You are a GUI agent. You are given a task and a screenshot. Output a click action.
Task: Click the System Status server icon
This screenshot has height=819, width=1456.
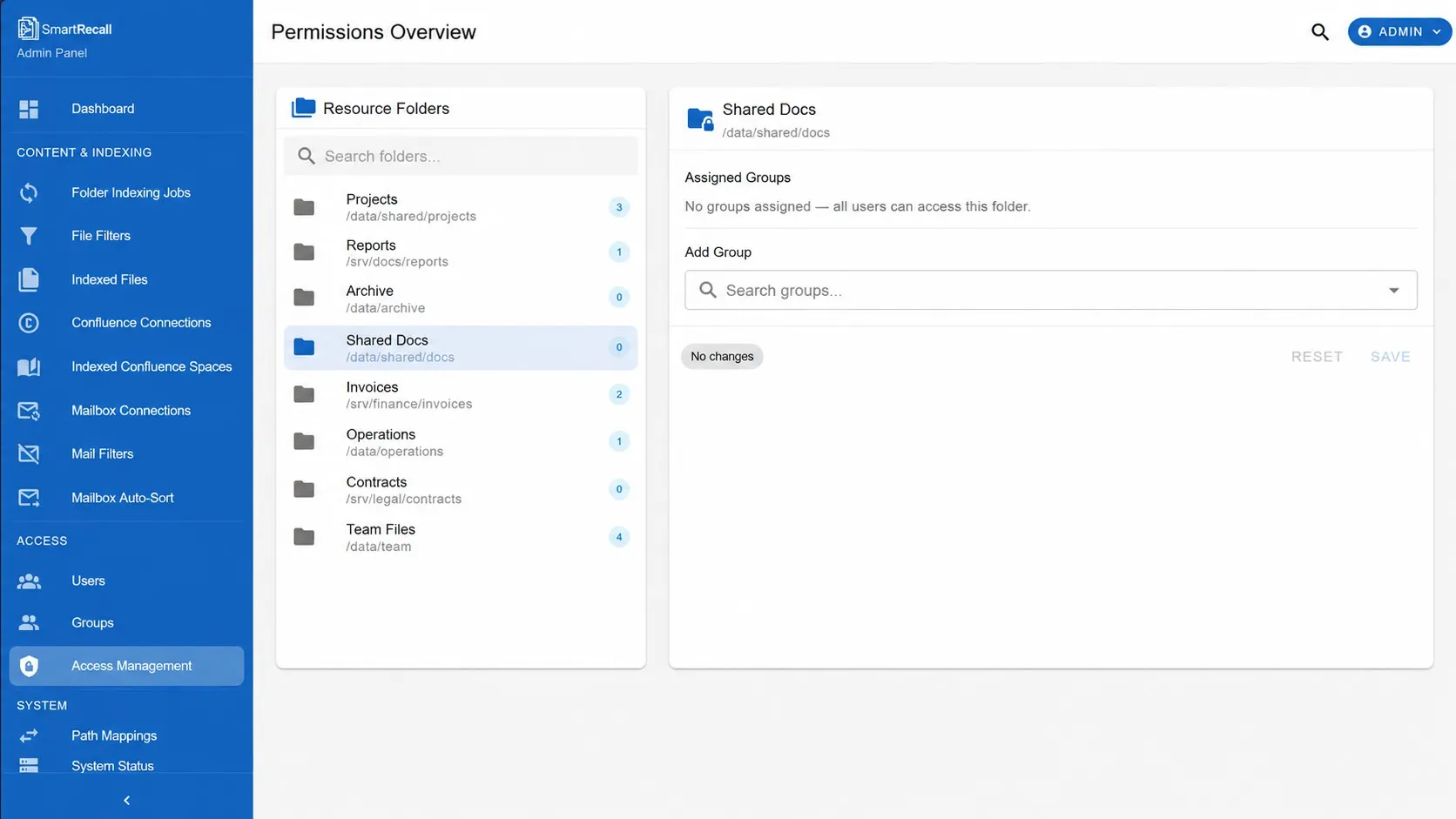pyautogui.click(x=29, y=766)
